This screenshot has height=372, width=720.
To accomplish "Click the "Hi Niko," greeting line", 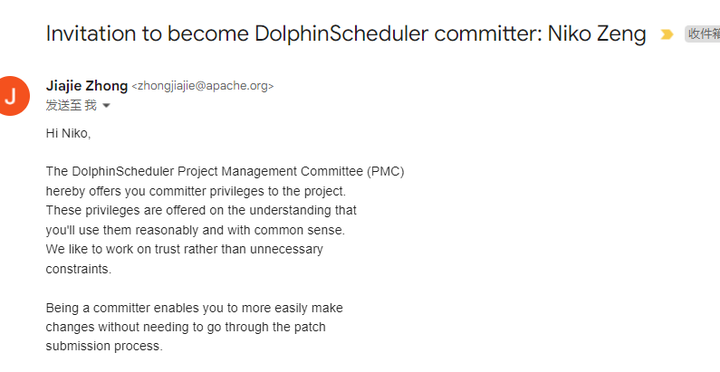I will point(68,134).
